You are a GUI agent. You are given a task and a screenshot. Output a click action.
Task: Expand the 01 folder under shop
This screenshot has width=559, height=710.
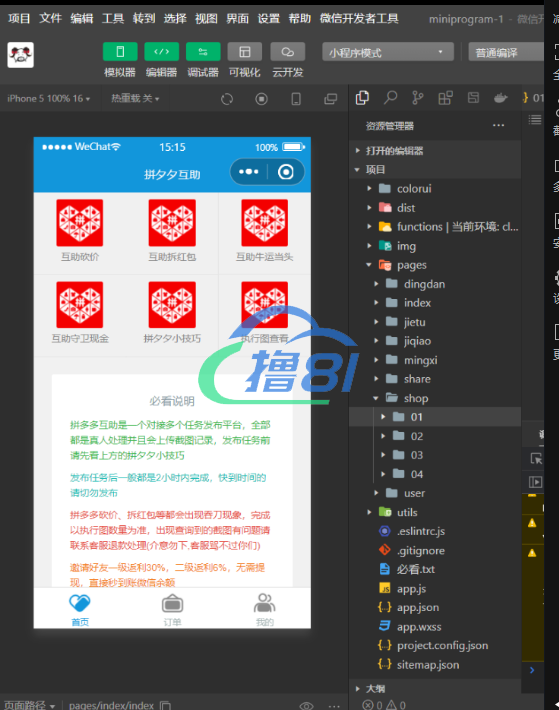(435, 417)
